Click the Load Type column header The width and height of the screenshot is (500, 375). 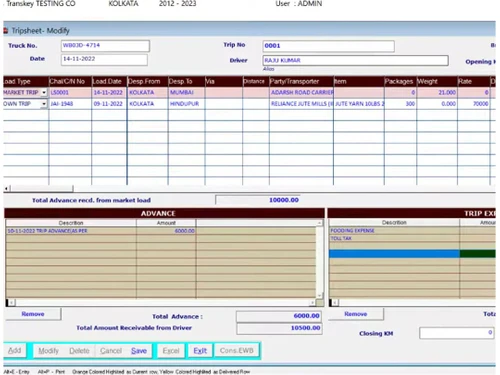(26, 82)
